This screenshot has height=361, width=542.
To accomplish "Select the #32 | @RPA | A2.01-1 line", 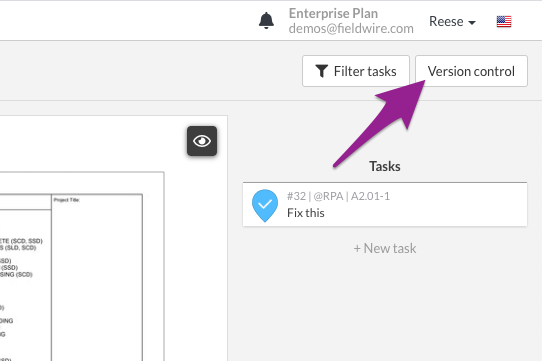I will tap(338, 196).
